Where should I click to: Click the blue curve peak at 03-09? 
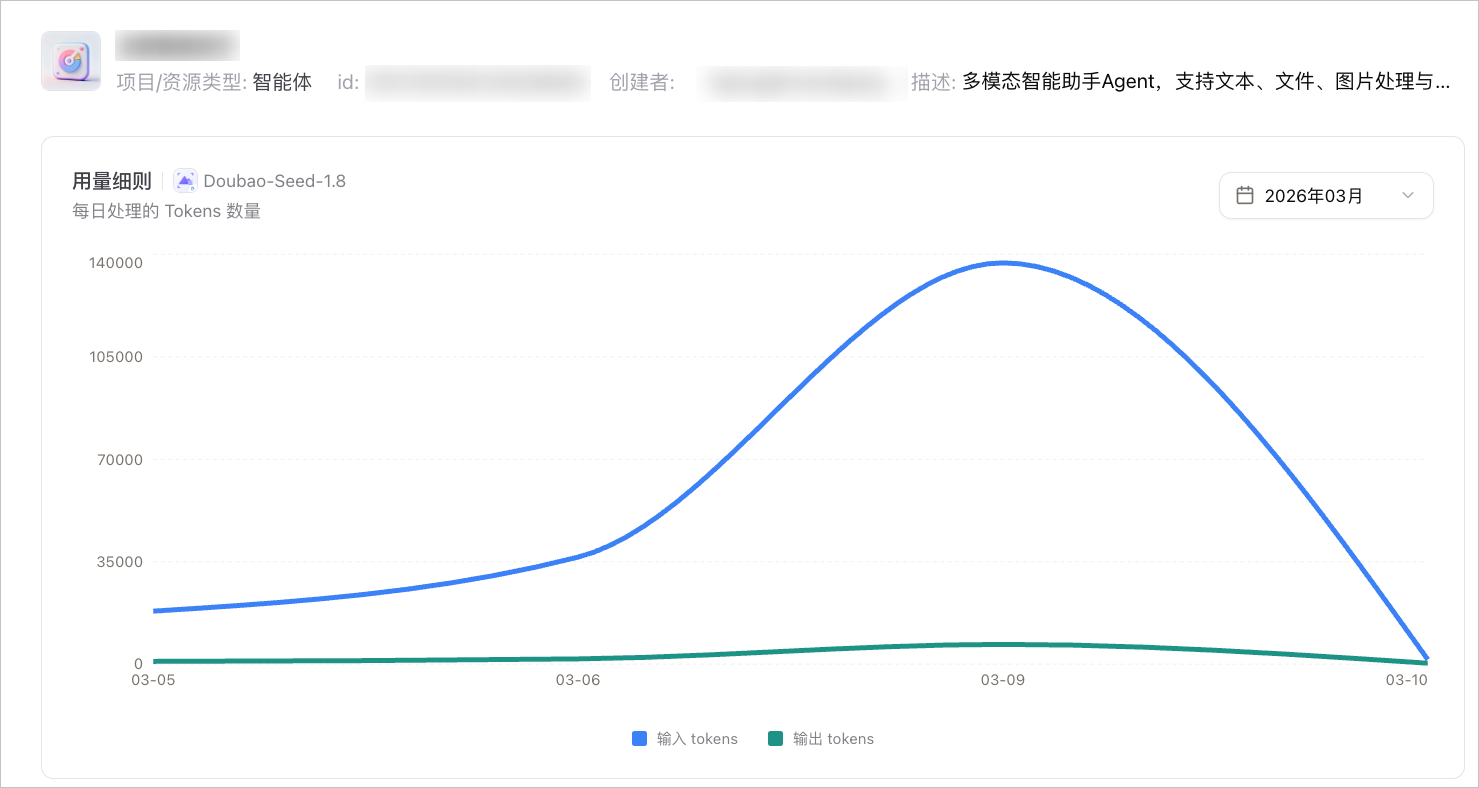[x=1002, y=263]
